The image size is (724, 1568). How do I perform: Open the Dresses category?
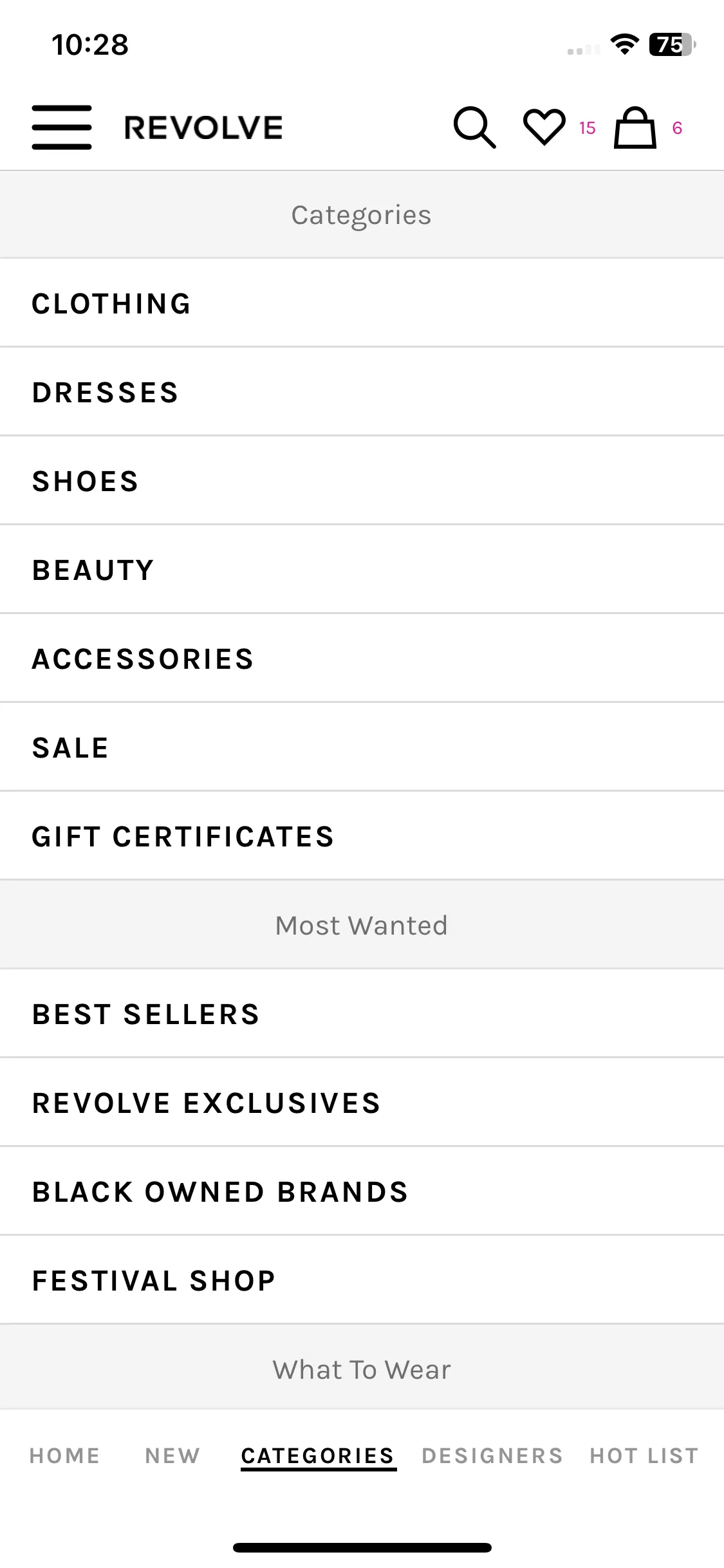point(362,392)
